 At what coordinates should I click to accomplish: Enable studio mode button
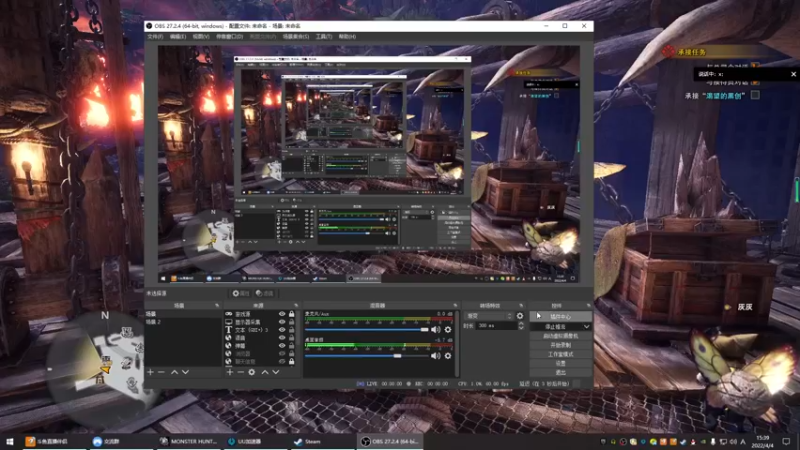(561, 354)
